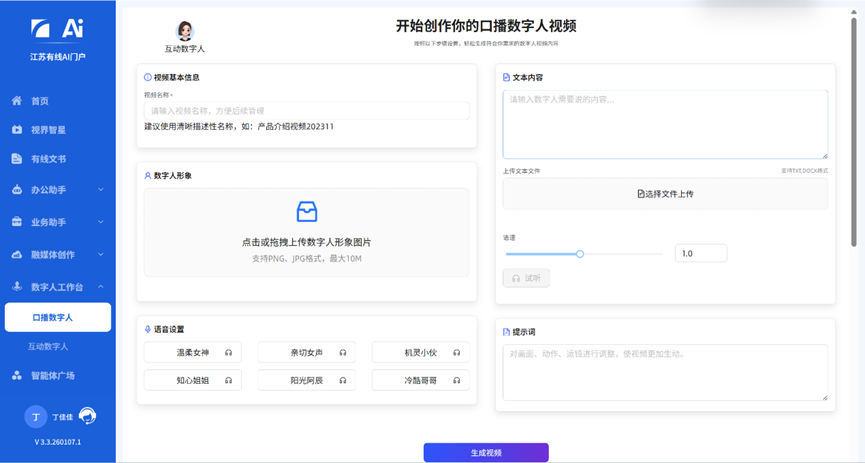Click the inbox upload icon for 数字人形象
The height and width of the screenshot is (463, 865).
click(x=307, y=212)
